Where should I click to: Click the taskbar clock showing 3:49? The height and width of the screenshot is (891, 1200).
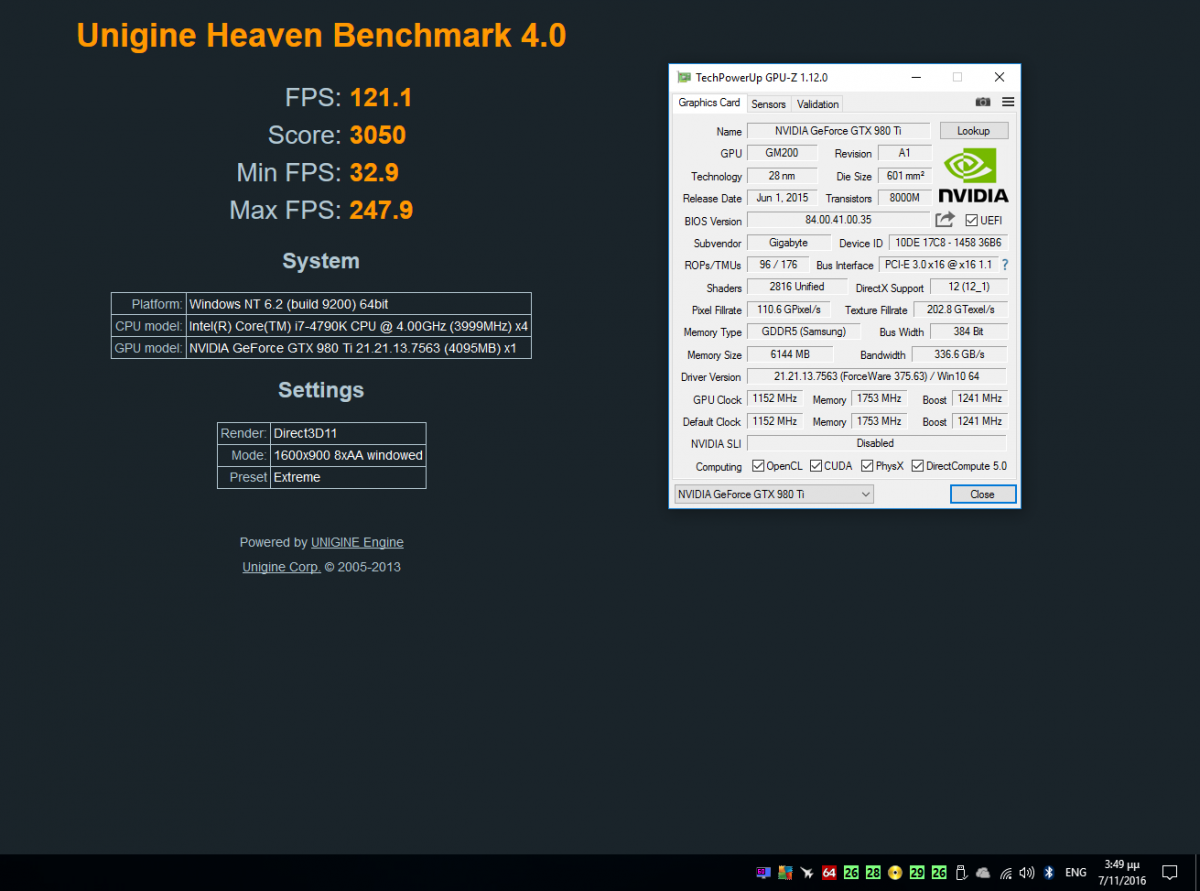pos(1124,872)
